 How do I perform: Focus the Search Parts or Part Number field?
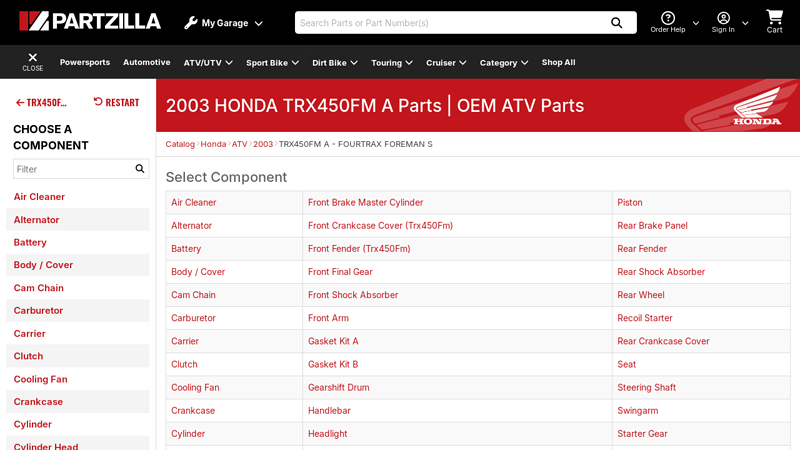tap(452, 23)
